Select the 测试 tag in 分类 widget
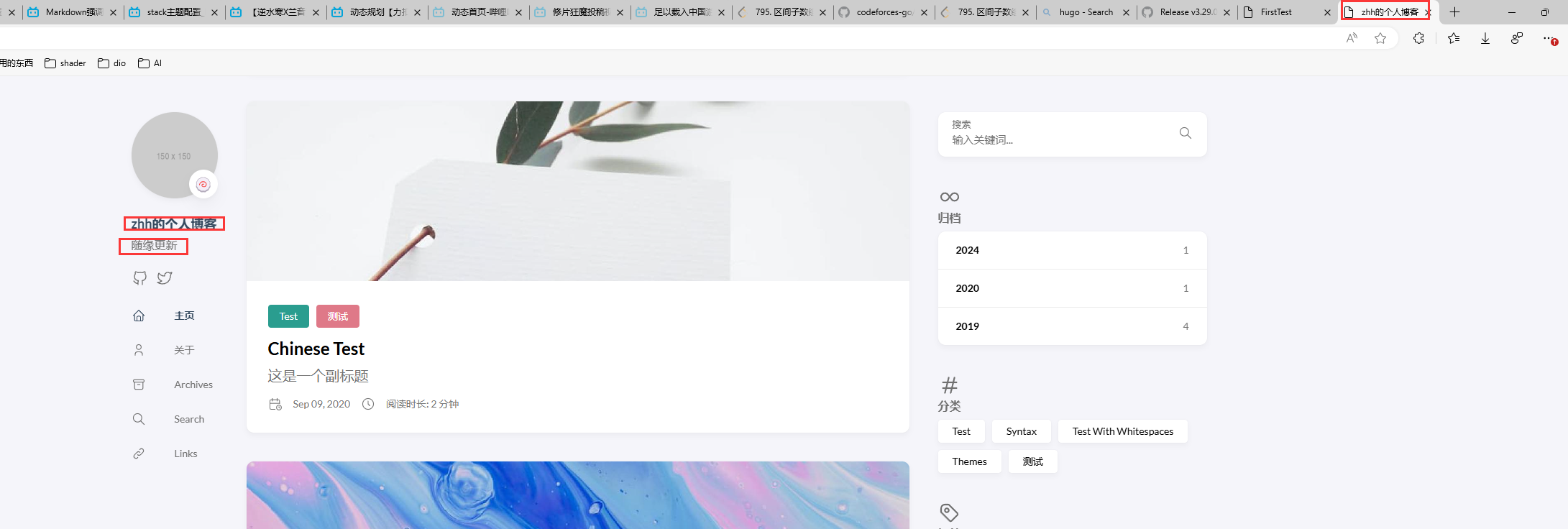This screenshot has height=529, width=1568. click(1033, 461)
